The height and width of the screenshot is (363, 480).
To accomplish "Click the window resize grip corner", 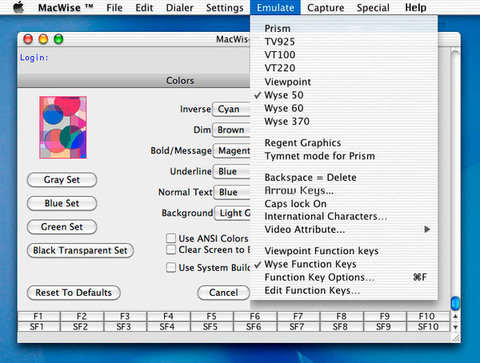I will tap(456, 338).
